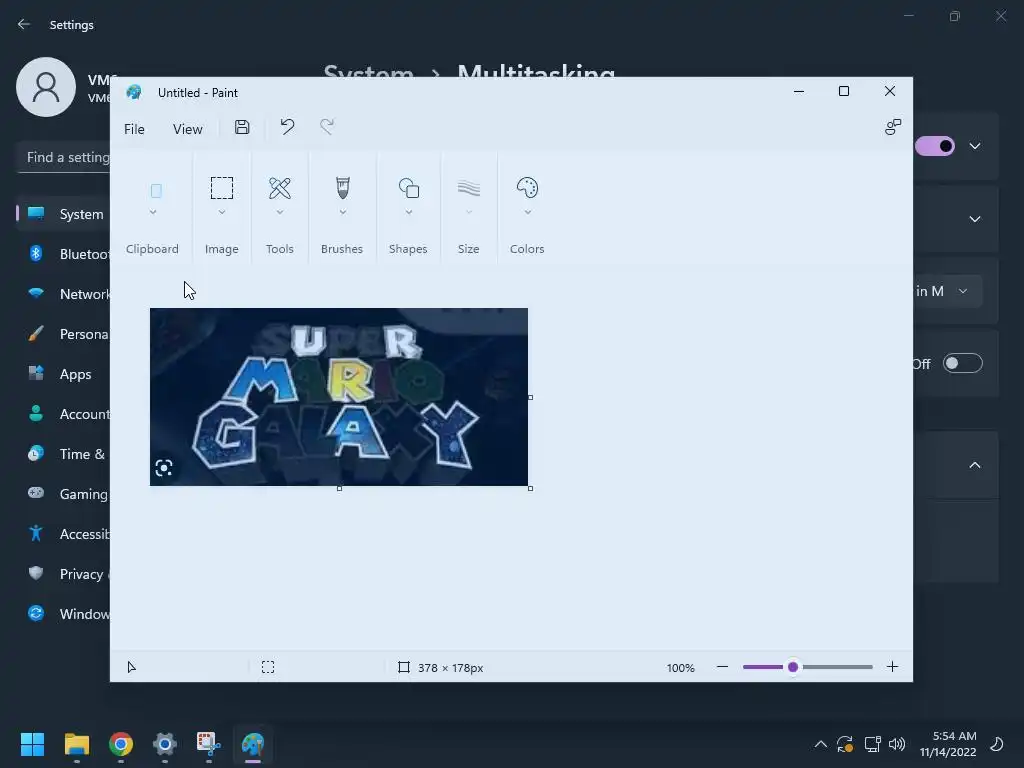1024x768 pixels.
Task: Click the Size line thickness icon
Action: tap(469, 189)
